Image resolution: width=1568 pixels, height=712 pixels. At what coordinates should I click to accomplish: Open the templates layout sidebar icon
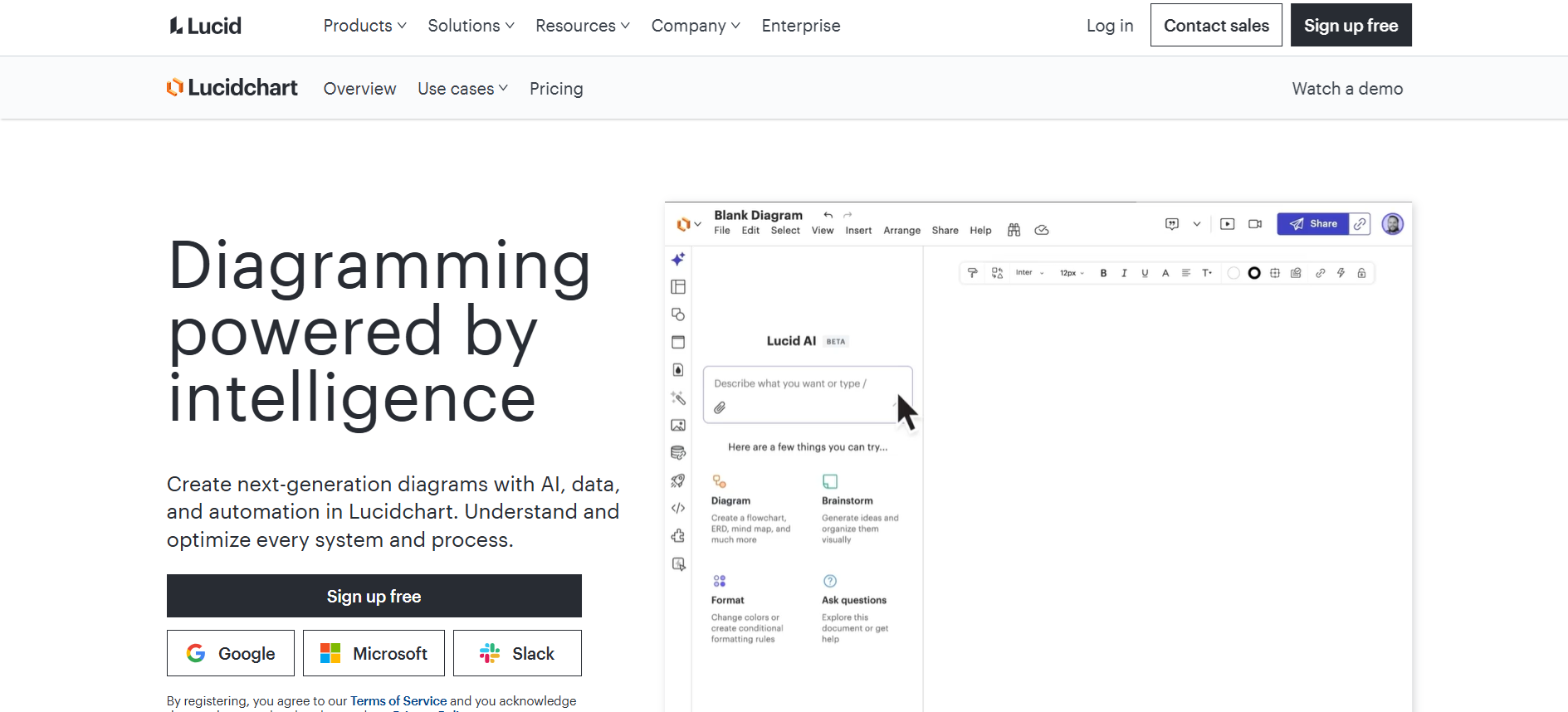point(678,287)
